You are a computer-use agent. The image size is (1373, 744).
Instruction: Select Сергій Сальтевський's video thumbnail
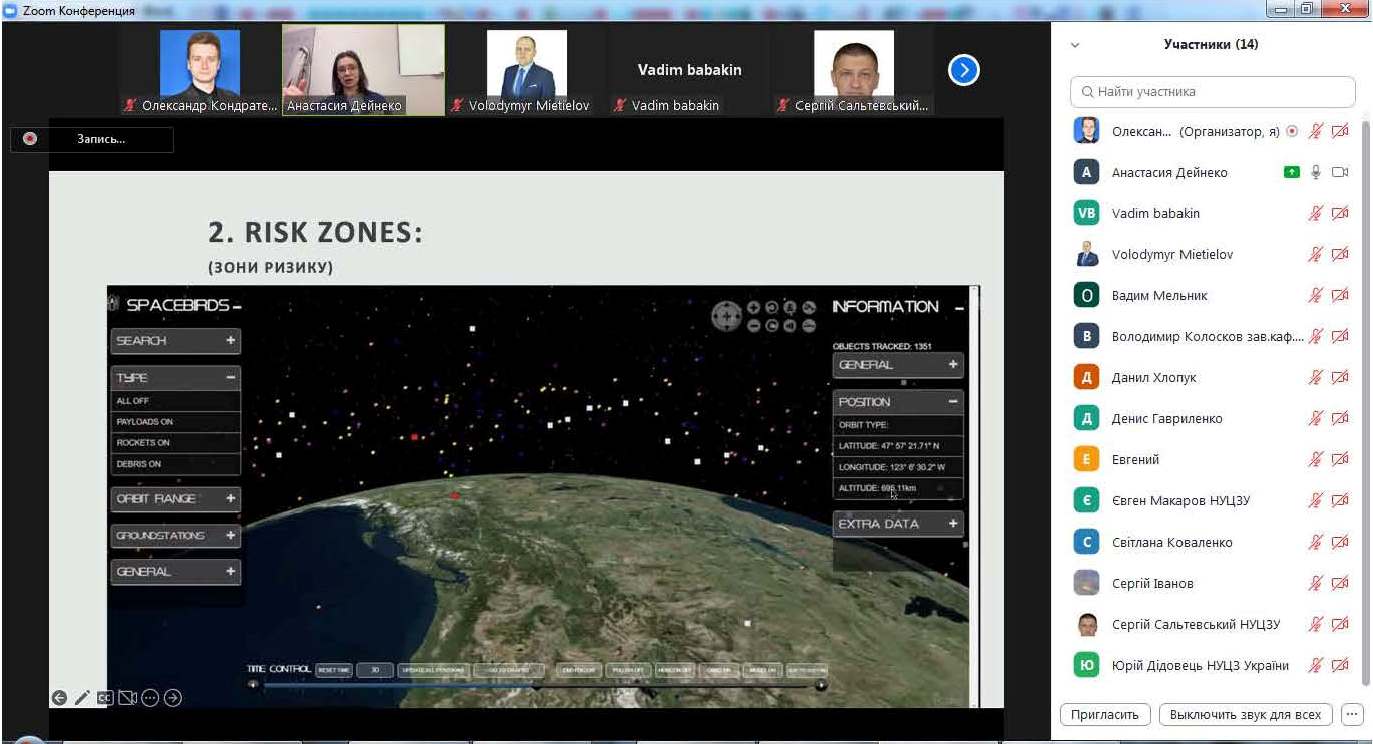[853, 70]
